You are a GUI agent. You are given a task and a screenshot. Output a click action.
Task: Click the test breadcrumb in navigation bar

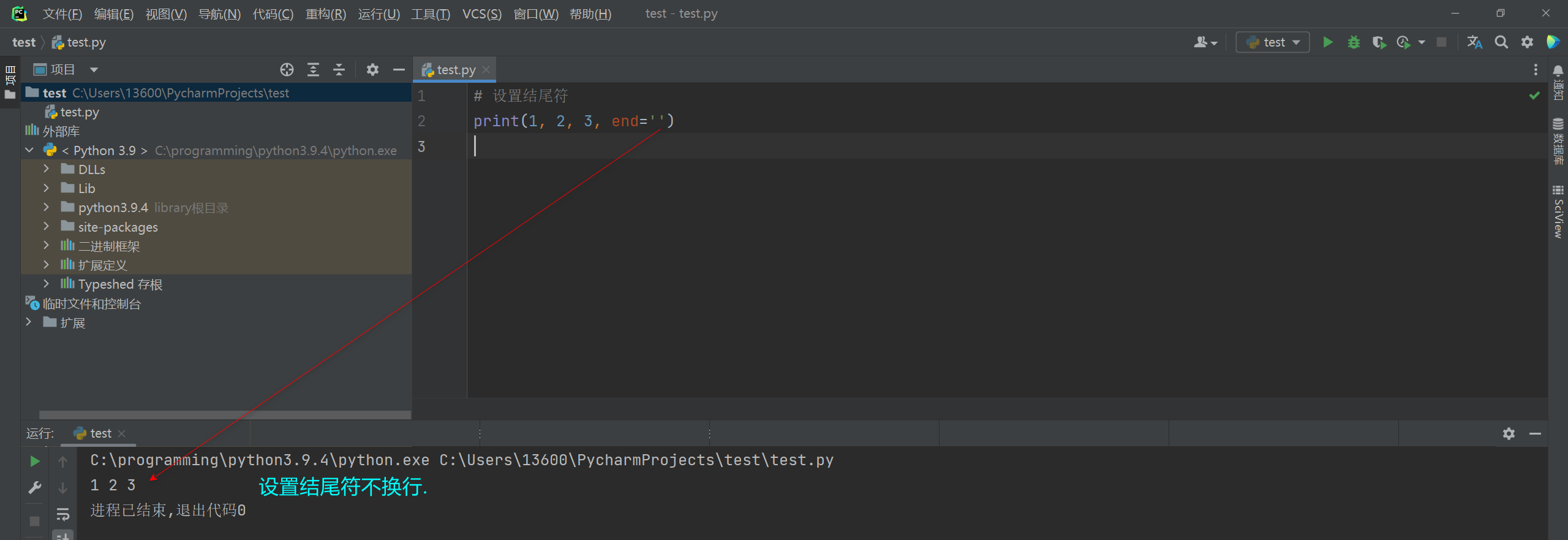24,42
